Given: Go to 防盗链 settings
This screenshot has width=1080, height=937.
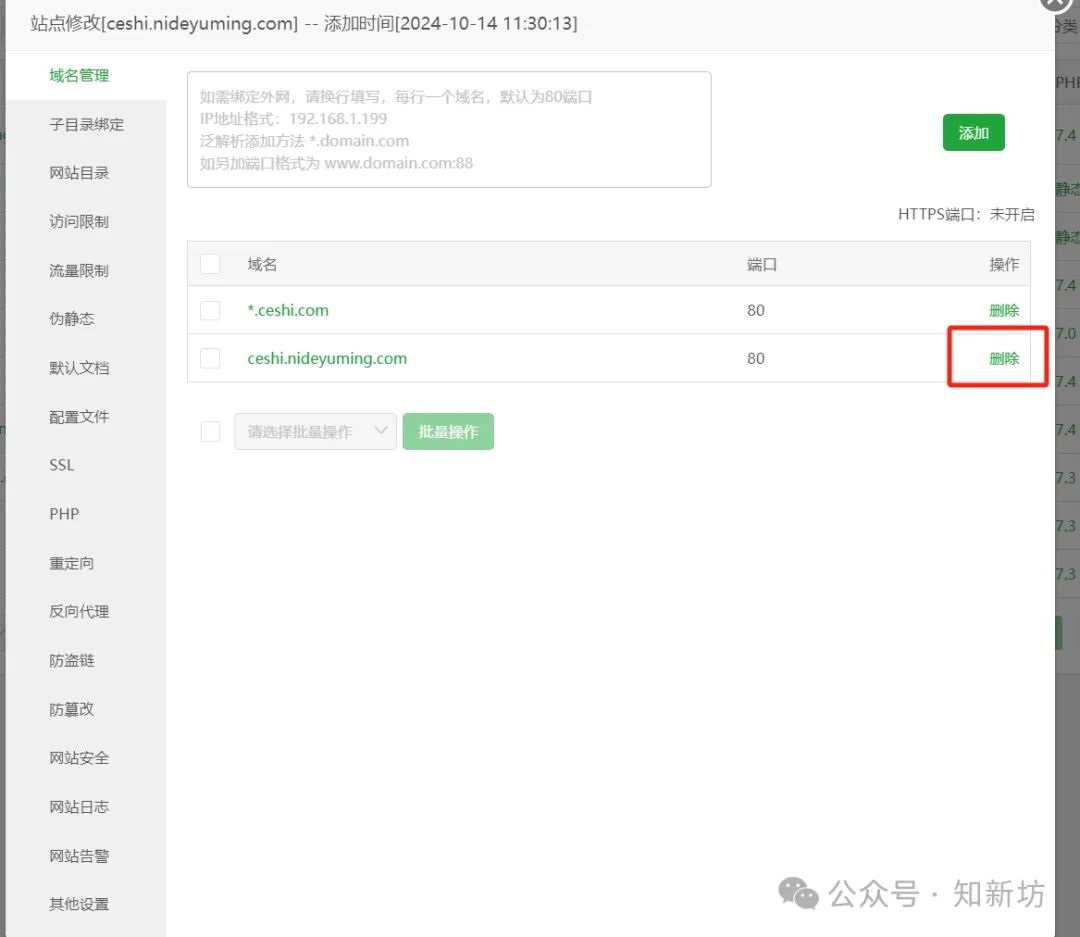Looking at the screenshot, I should click(71, 660).
